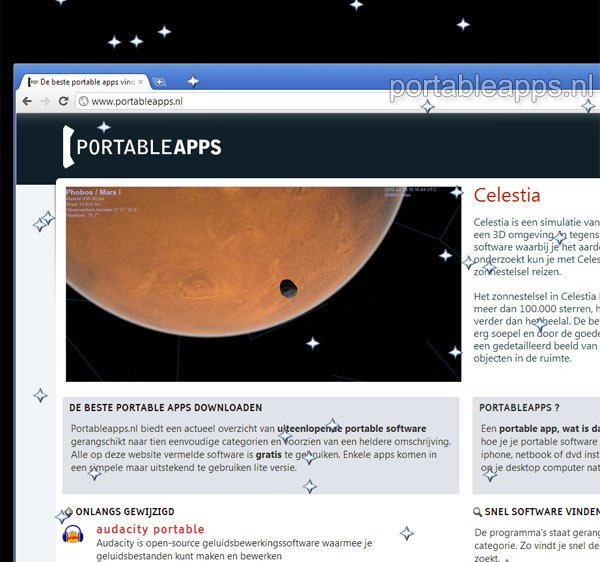The height and width of the screenshot is (562, 600).
Task: Open the Celestia heading link
Action: pos(506,195)
